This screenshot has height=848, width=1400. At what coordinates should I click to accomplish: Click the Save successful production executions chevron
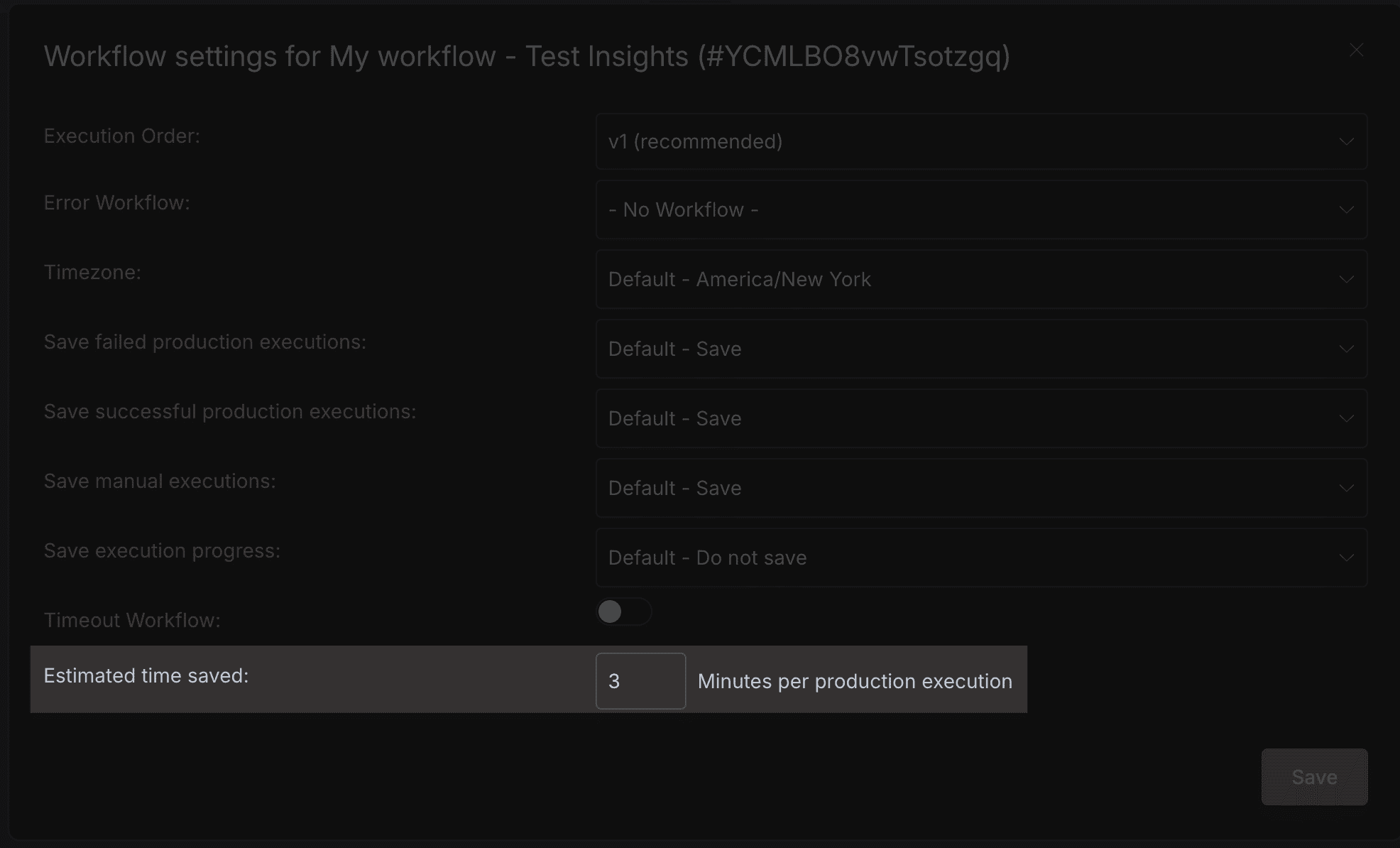1347,418
